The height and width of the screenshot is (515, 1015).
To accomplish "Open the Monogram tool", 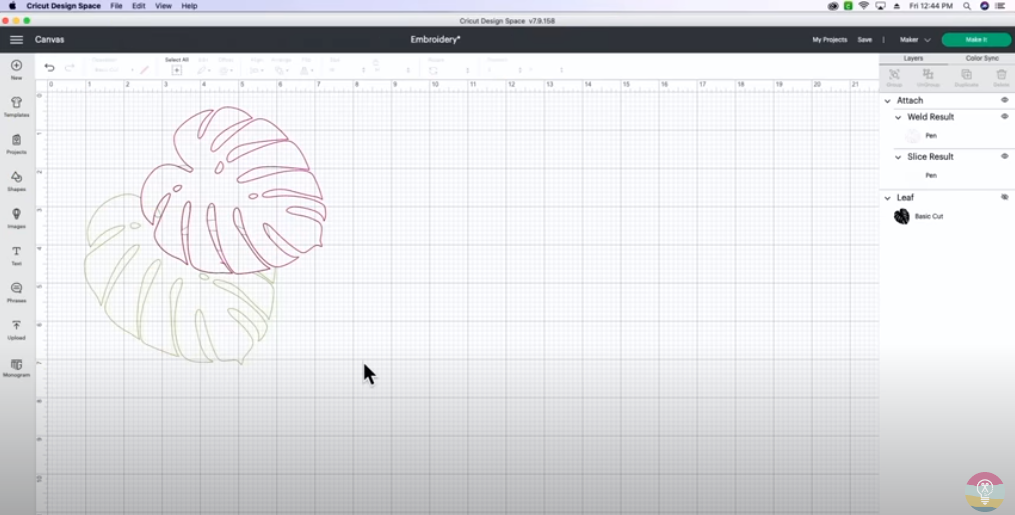I will click(x=16, y=367).
